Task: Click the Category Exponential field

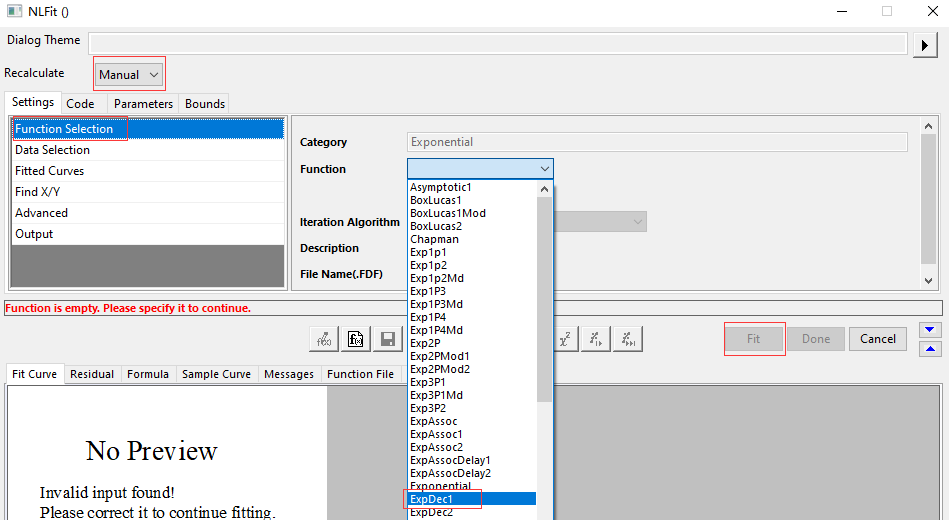Action: (657, 142)
